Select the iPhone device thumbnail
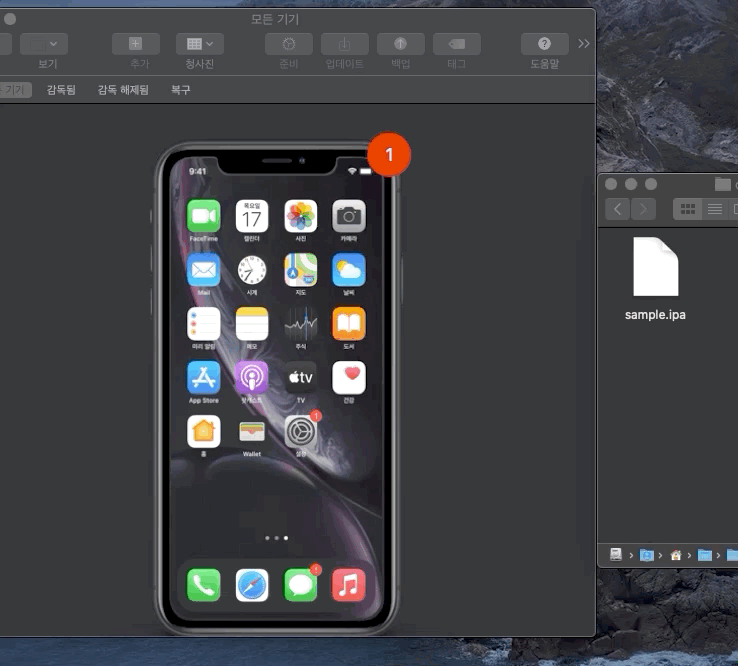This screenshot has width=738, height=666. 276,388
